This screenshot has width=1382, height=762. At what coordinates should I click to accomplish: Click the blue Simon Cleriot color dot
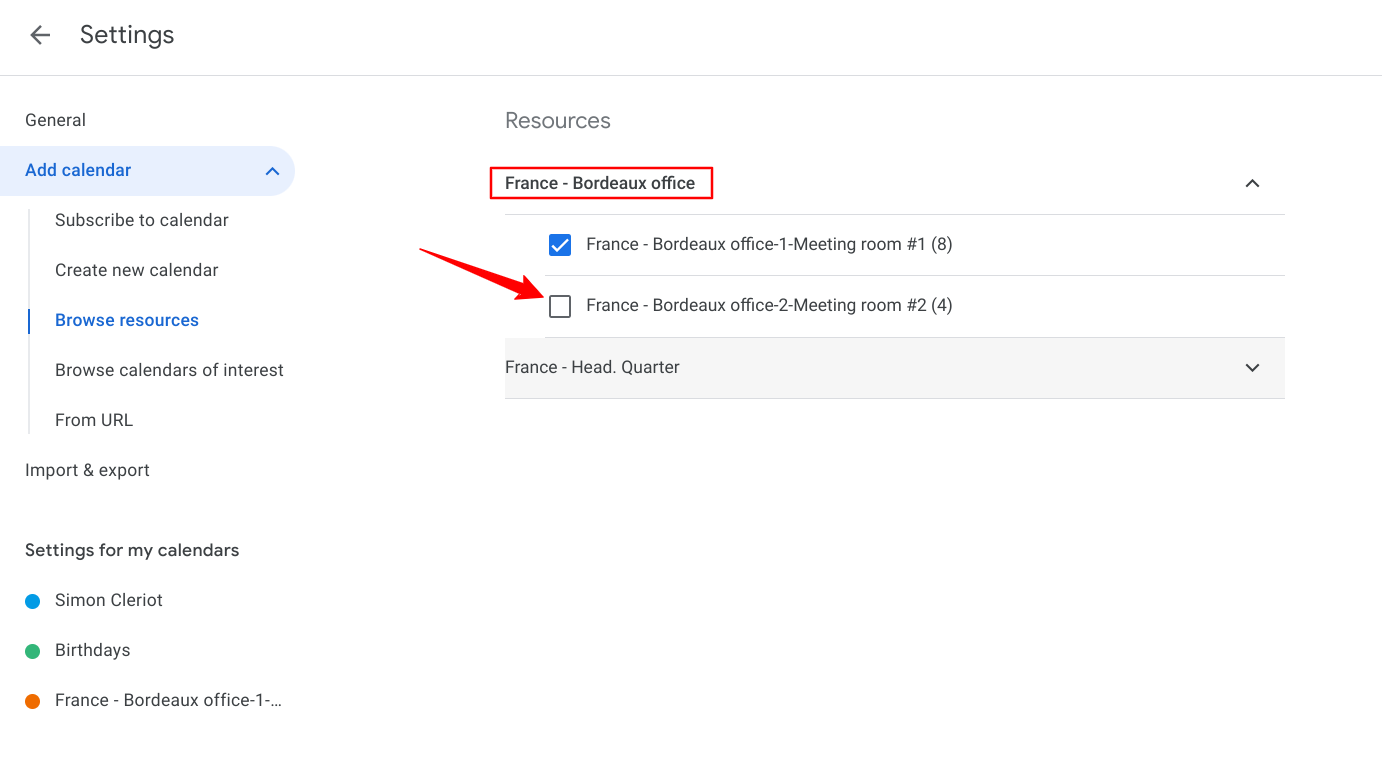[32, 601]
